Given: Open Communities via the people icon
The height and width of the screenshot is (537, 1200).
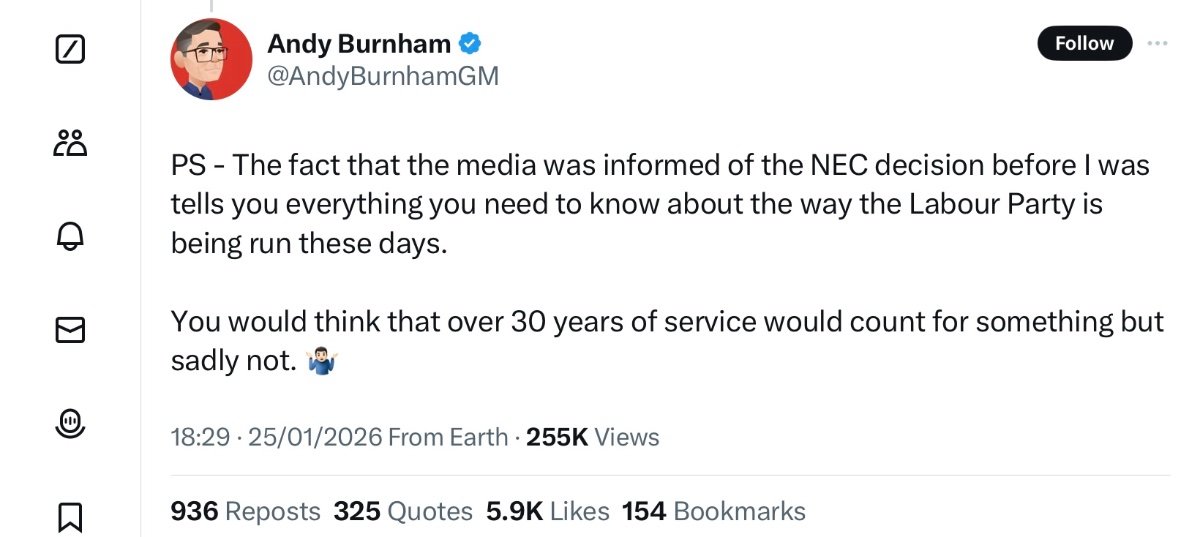Looking at the screenshot, I should [x=70, y=143].
